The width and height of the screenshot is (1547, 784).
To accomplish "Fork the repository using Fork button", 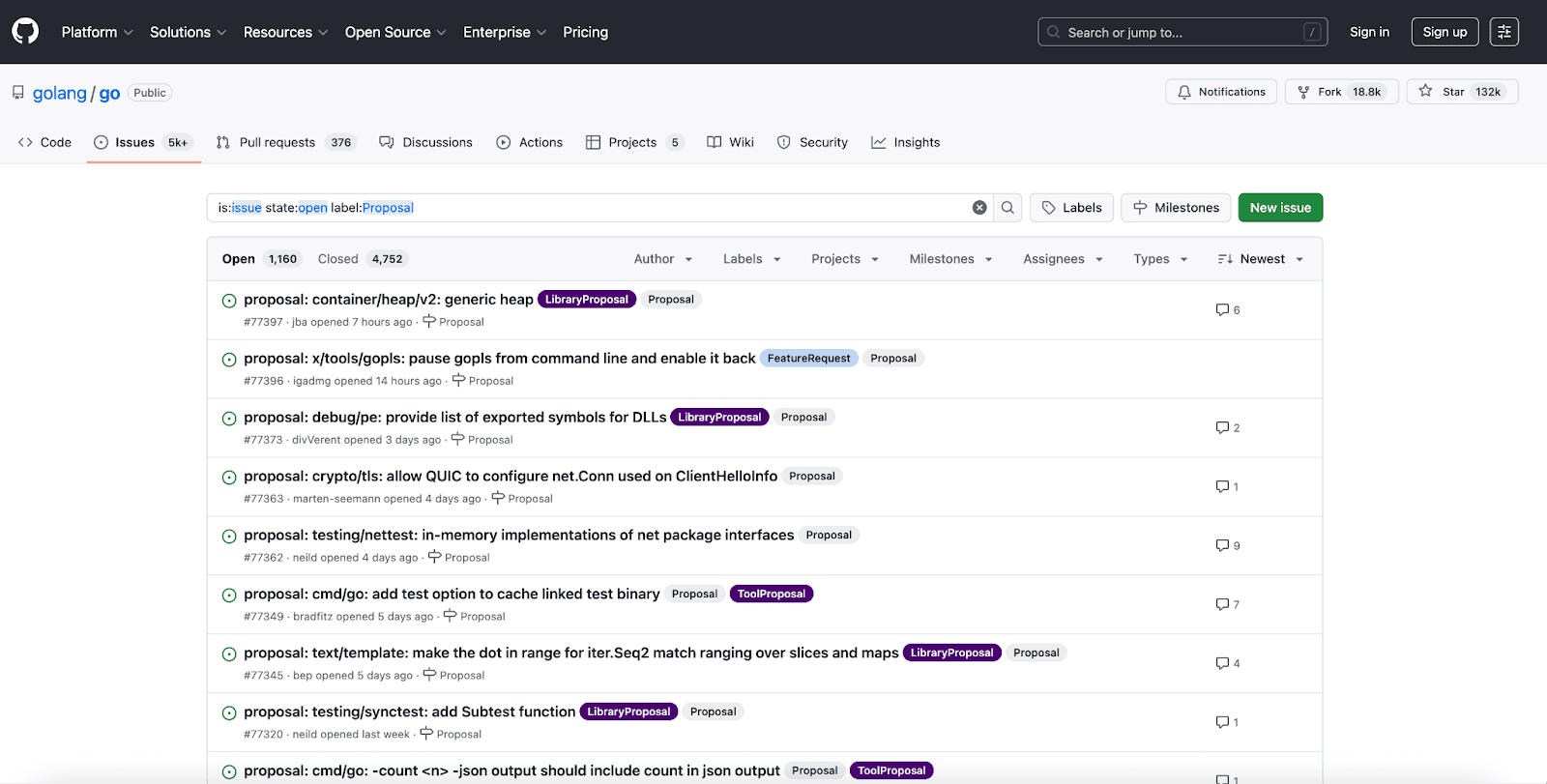I will (1340, 92).
